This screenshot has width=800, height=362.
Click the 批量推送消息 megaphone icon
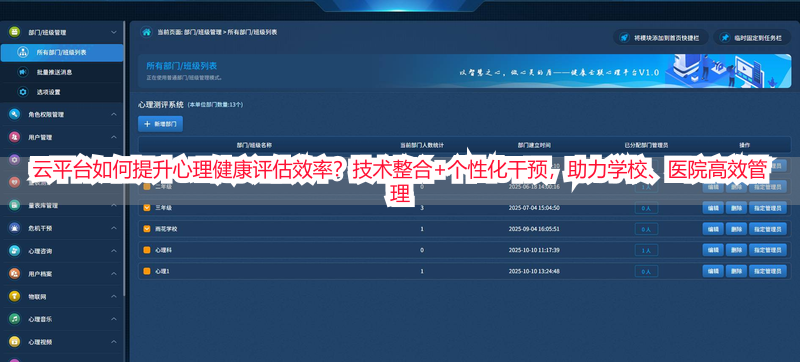22,72
